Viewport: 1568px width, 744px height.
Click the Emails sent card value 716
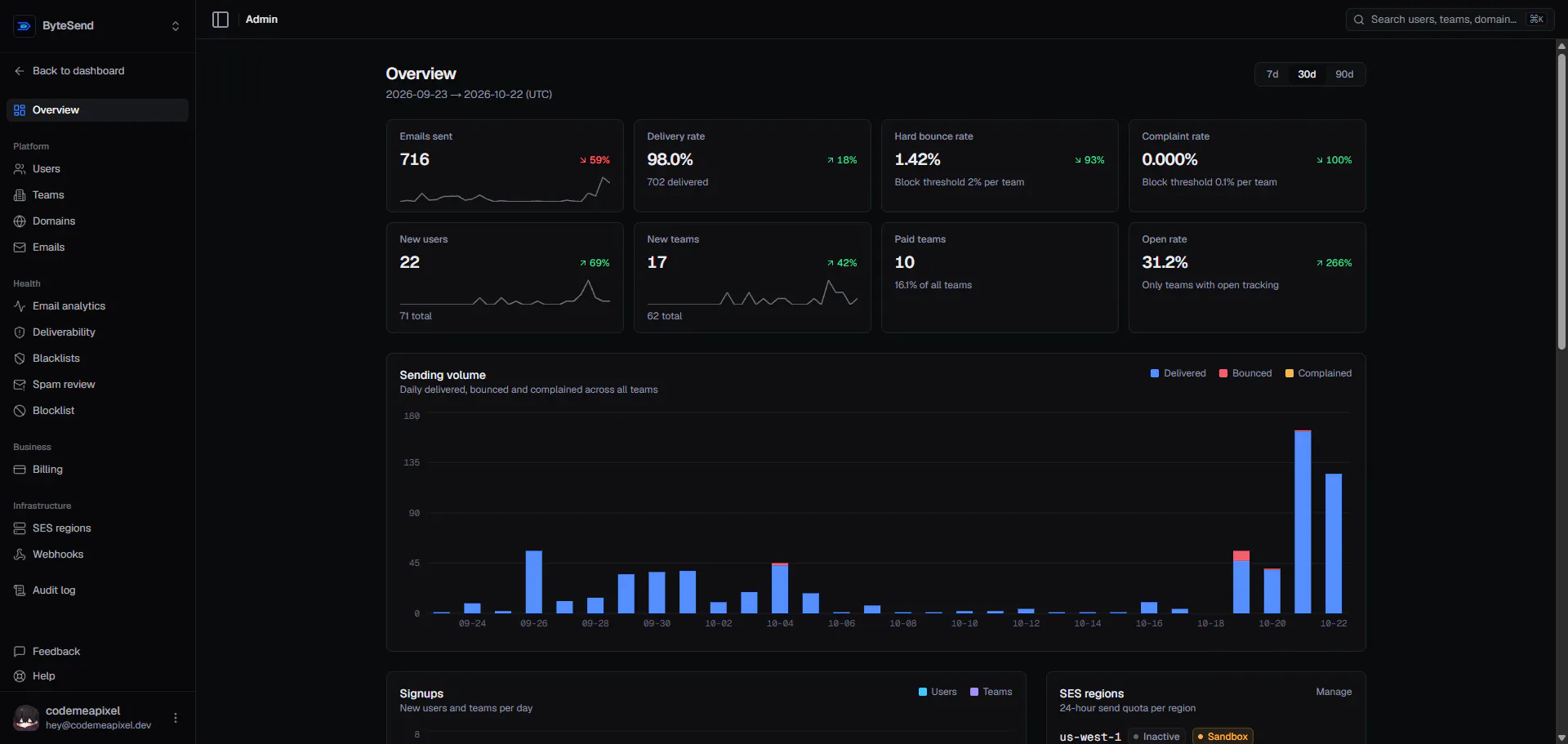[414, 159]
